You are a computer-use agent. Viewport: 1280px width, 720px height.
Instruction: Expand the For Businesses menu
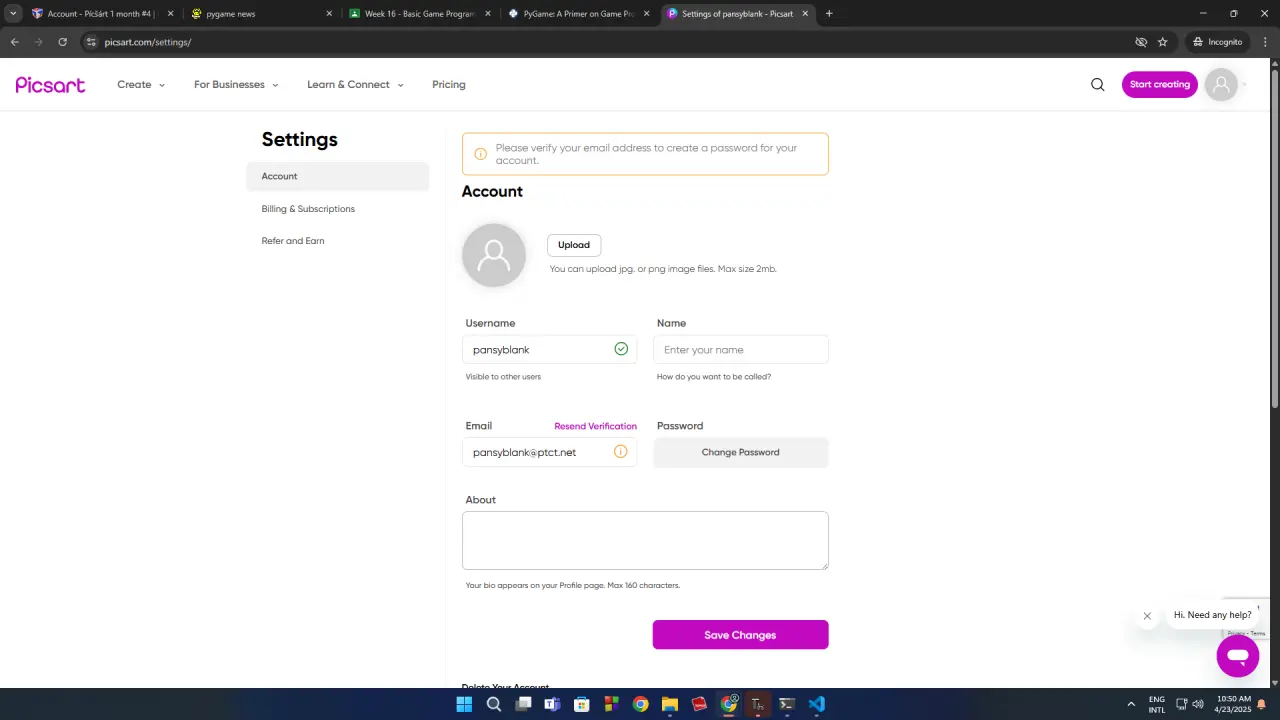(236, 85)
